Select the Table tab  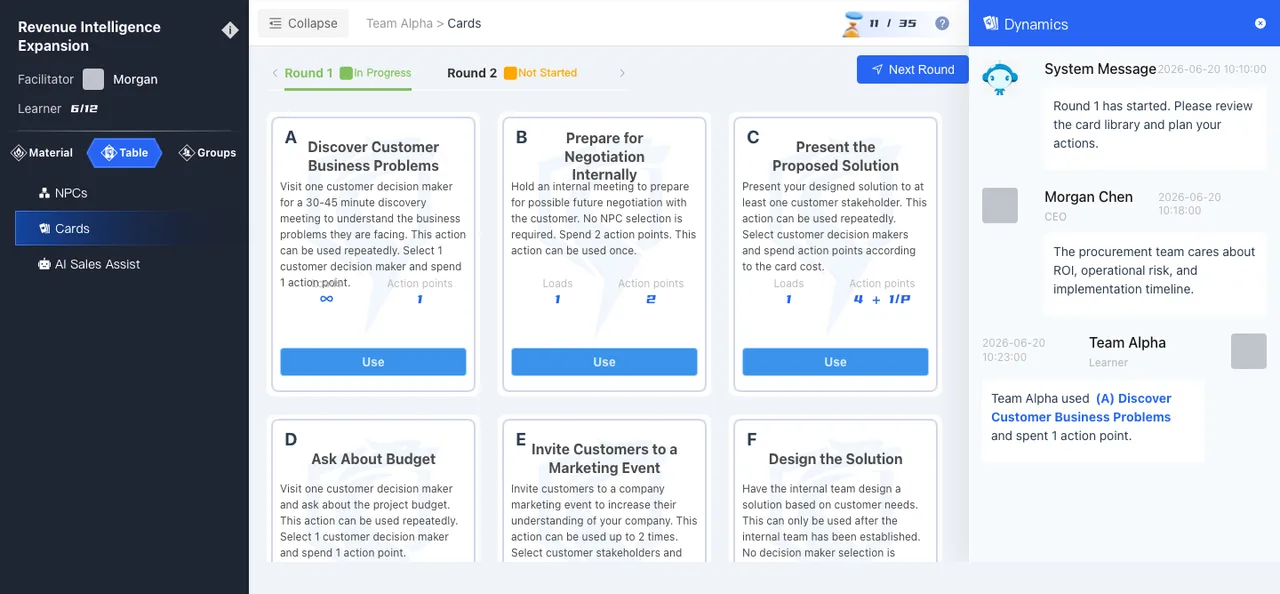pos(124,153)
